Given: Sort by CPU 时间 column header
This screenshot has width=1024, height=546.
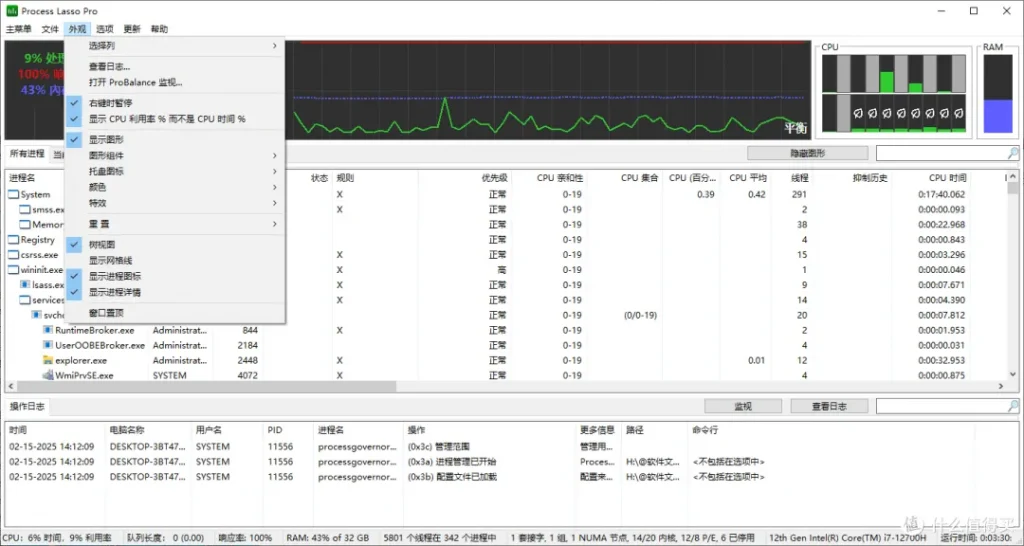Looking at the screenshot, I should (x=948, y=178).
